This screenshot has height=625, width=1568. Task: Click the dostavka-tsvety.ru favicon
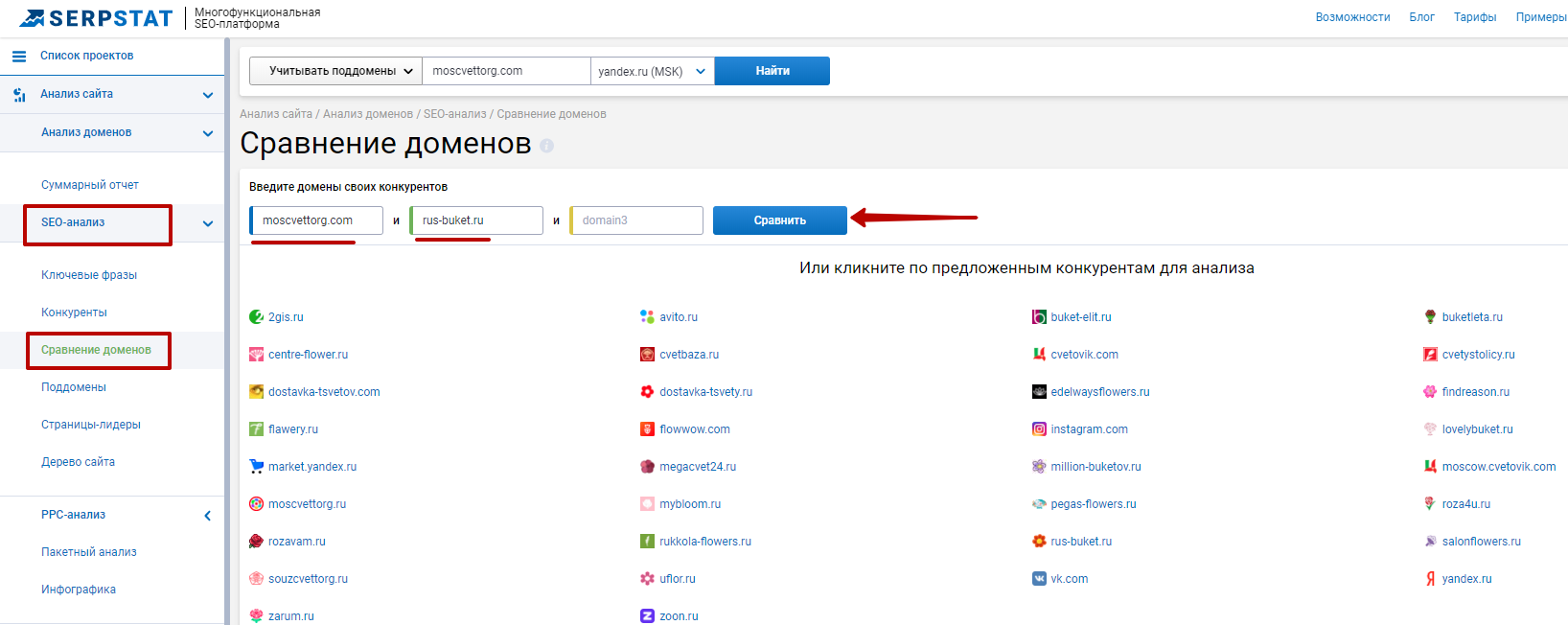click(x=647, y=392)
